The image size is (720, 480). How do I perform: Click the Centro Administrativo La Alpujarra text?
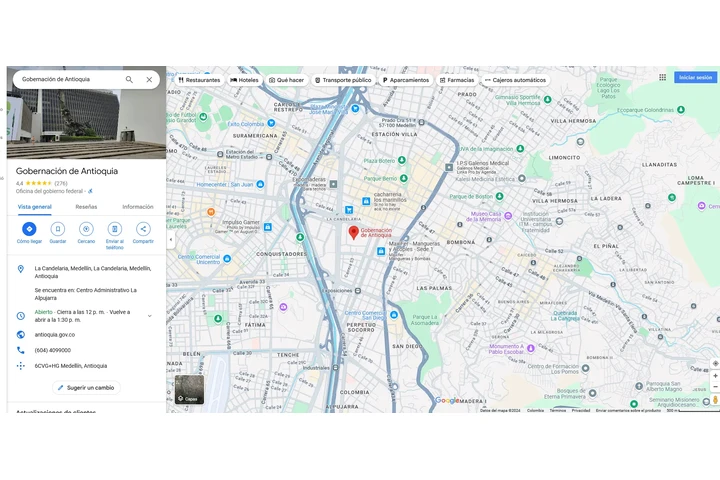pos(85,294)
